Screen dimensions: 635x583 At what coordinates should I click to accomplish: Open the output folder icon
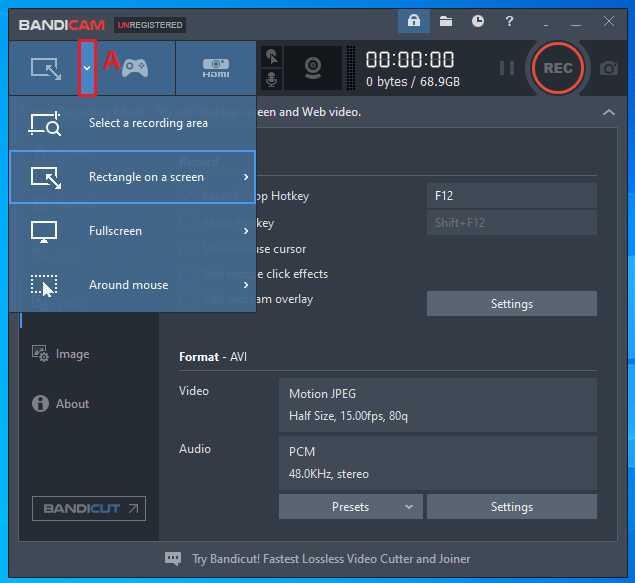tap(446, 21)
